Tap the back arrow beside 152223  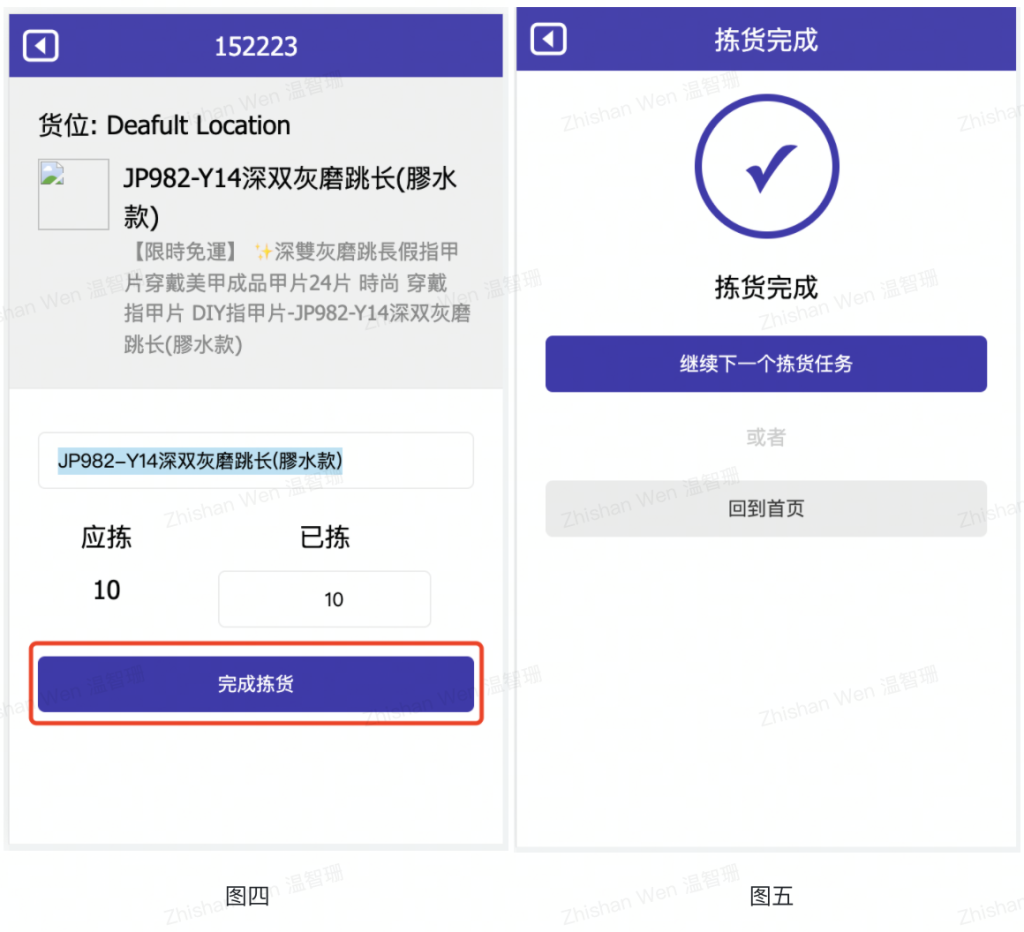point(40,46)
